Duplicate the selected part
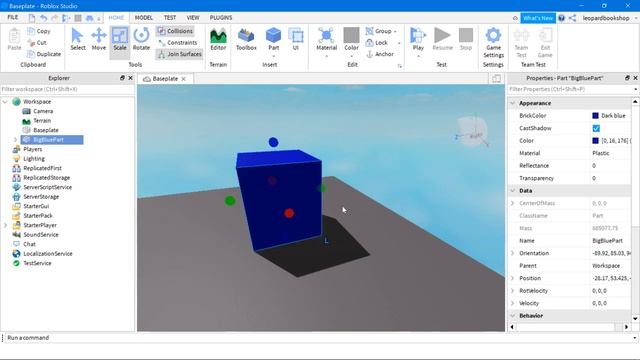This screenshot has width=640, height=360. tap(44, 54)
